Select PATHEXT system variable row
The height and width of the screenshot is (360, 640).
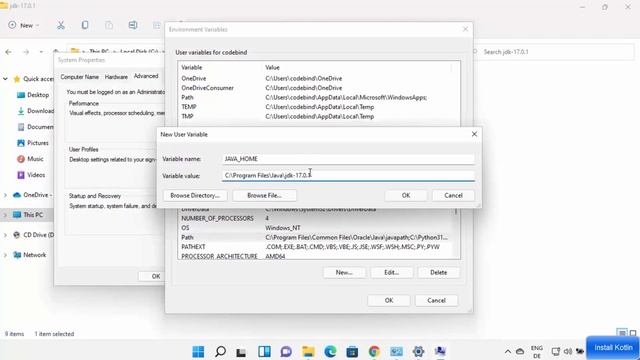point(316,247)
